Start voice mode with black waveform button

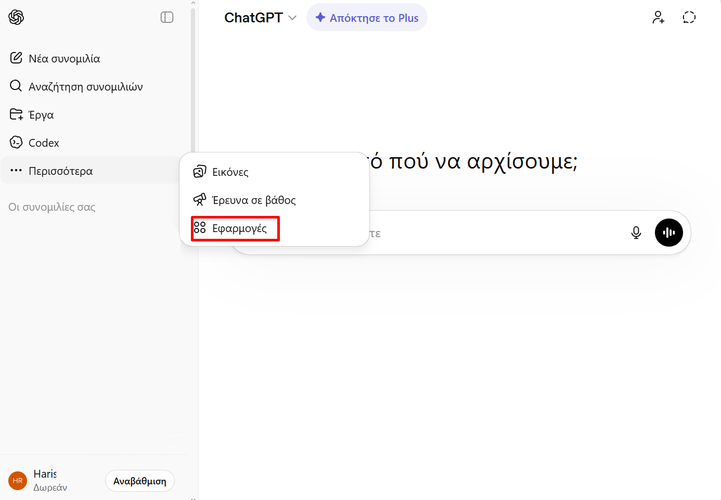click(669, 233)
